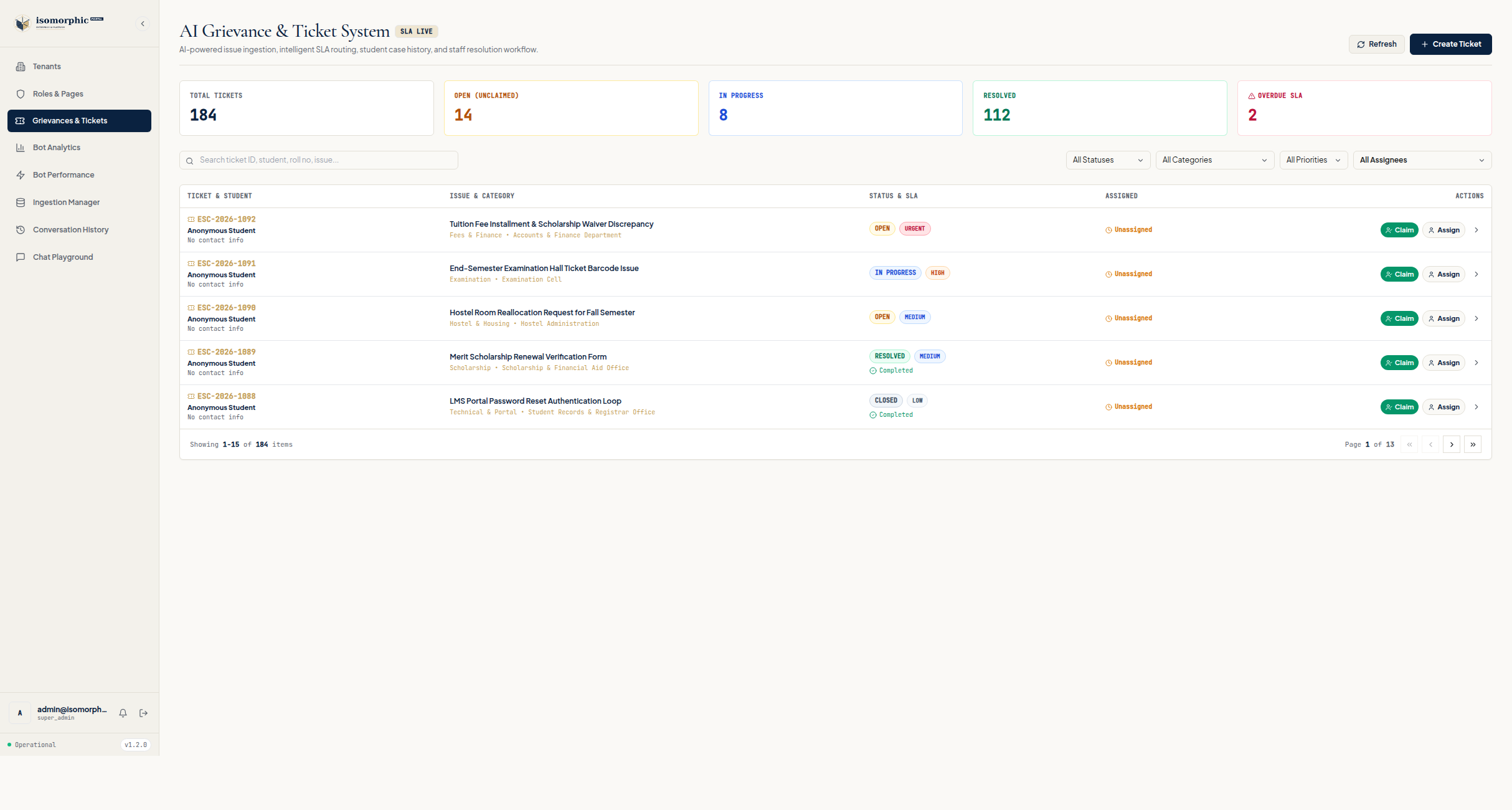Open Tenants from the sidebar

(x=79, y=67)
